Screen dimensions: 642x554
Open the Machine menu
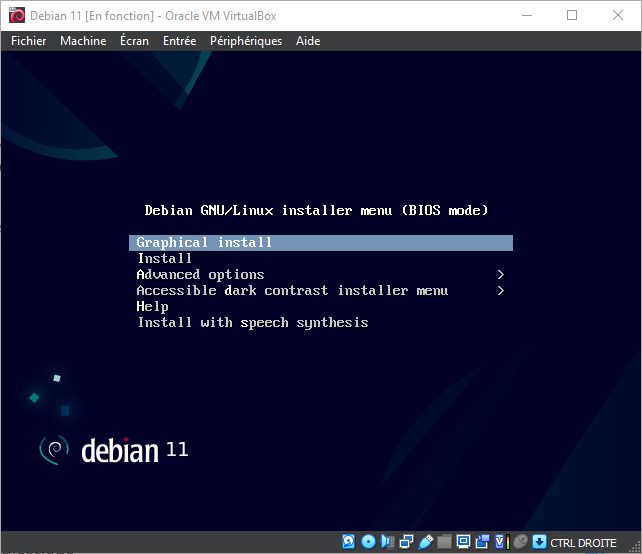click(83, 41)
